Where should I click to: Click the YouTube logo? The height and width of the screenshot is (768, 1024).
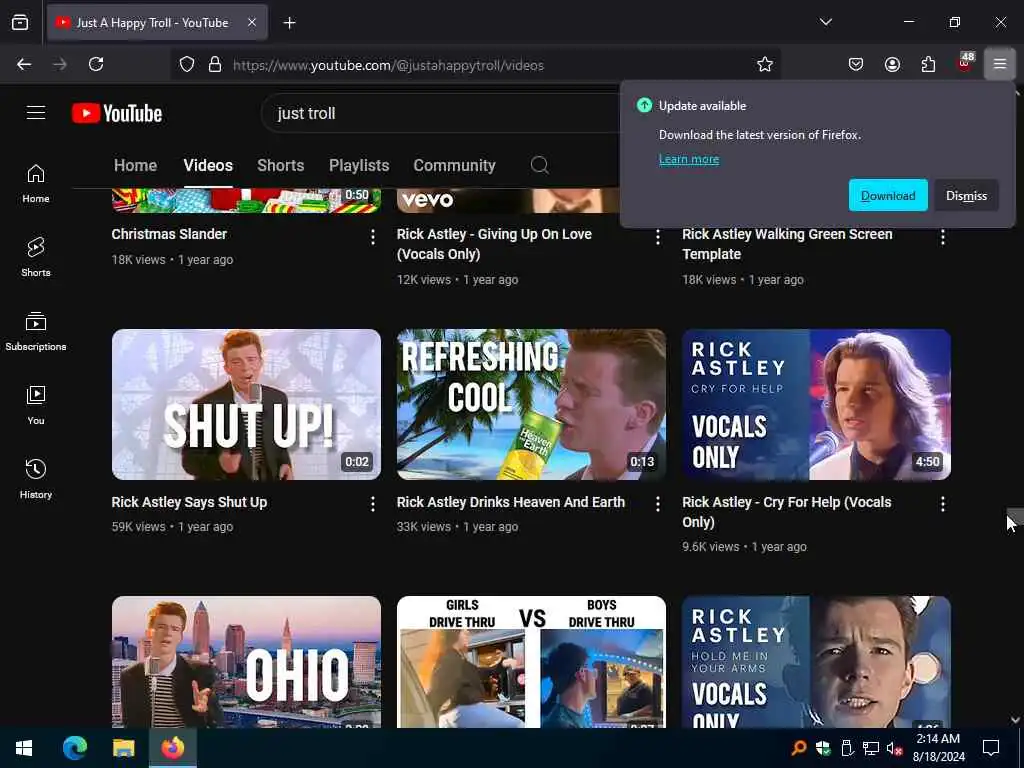point(117,113)
